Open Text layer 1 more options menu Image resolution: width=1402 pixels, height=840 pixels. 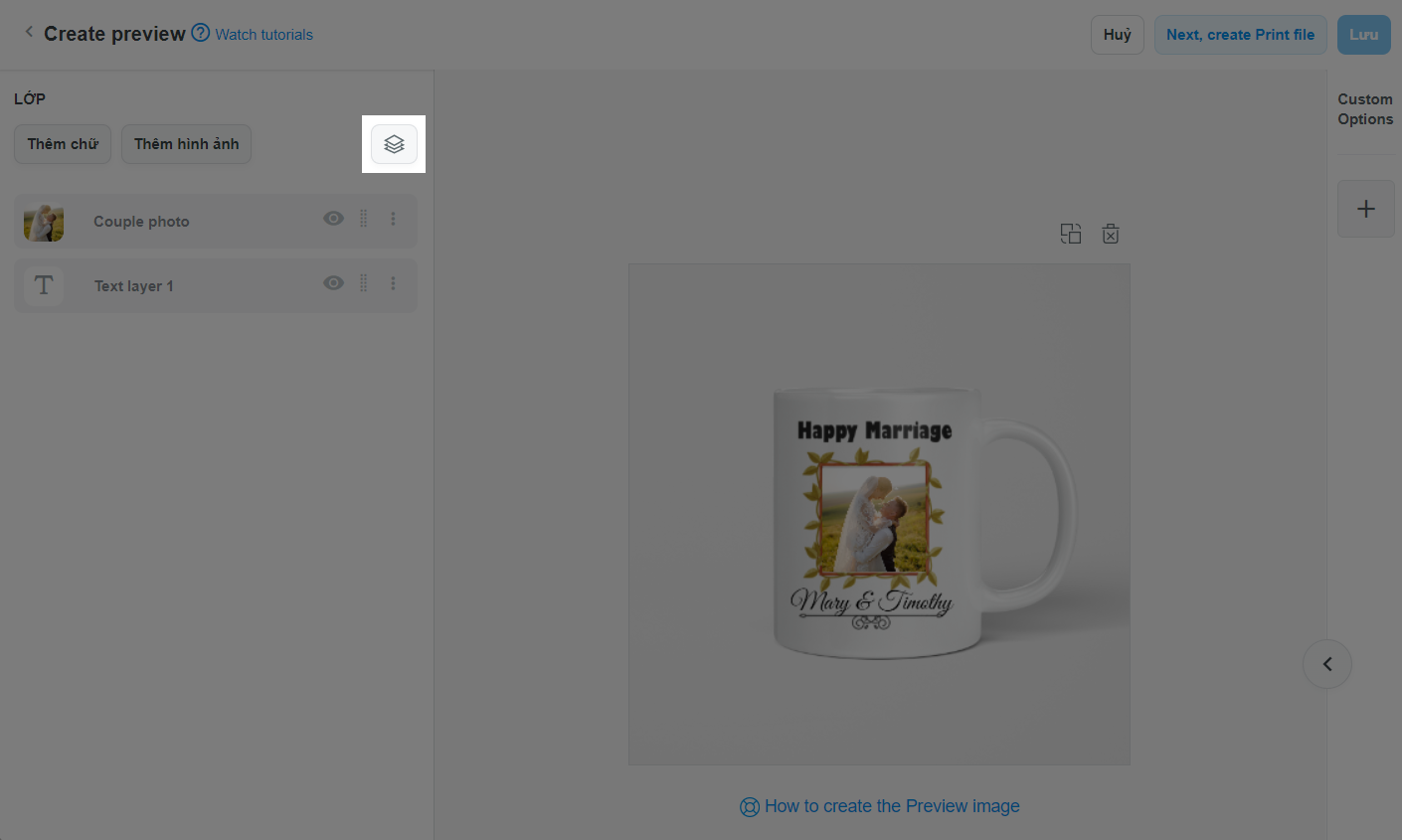point(393,283)
